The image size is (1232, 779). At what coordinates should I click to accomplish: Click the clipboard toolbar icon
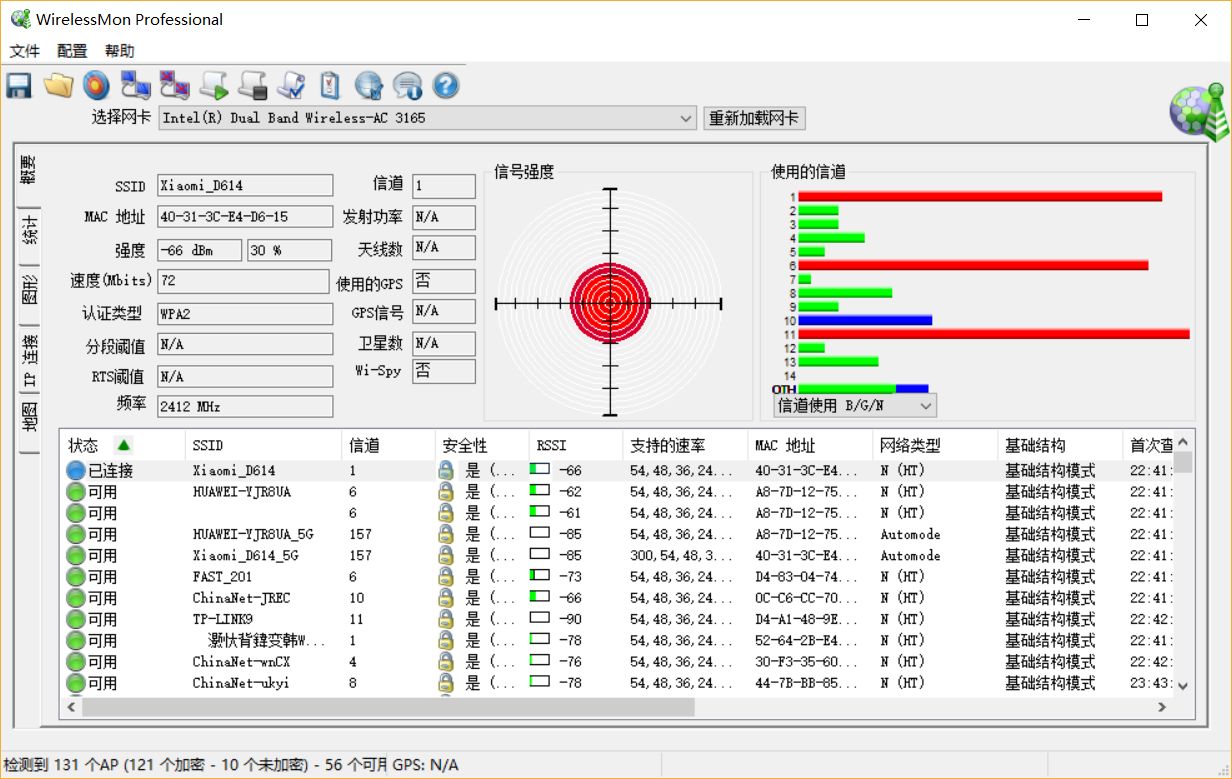(x=329, y=86)
